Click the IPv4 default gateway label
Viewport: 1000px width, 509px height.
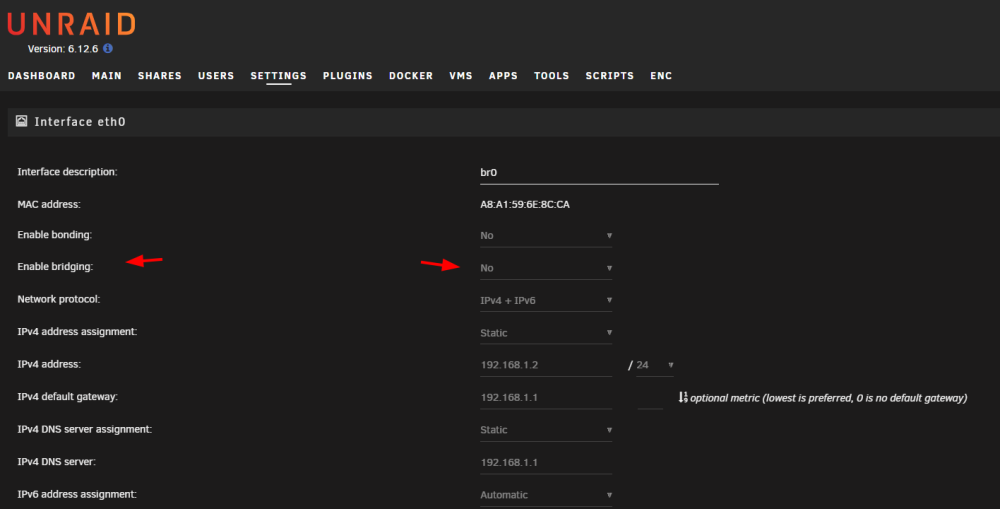pos(68,397)
